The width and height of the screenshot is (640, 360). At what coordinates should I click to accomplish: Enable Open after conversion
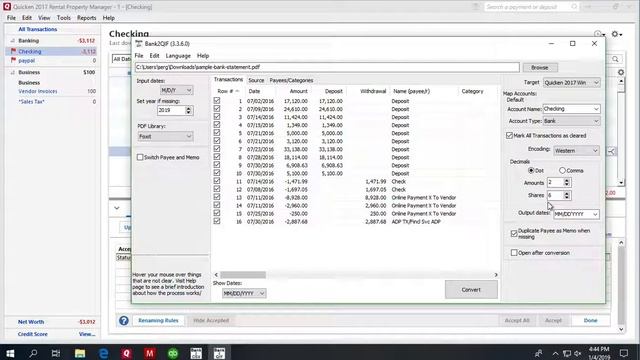point(514,253)
